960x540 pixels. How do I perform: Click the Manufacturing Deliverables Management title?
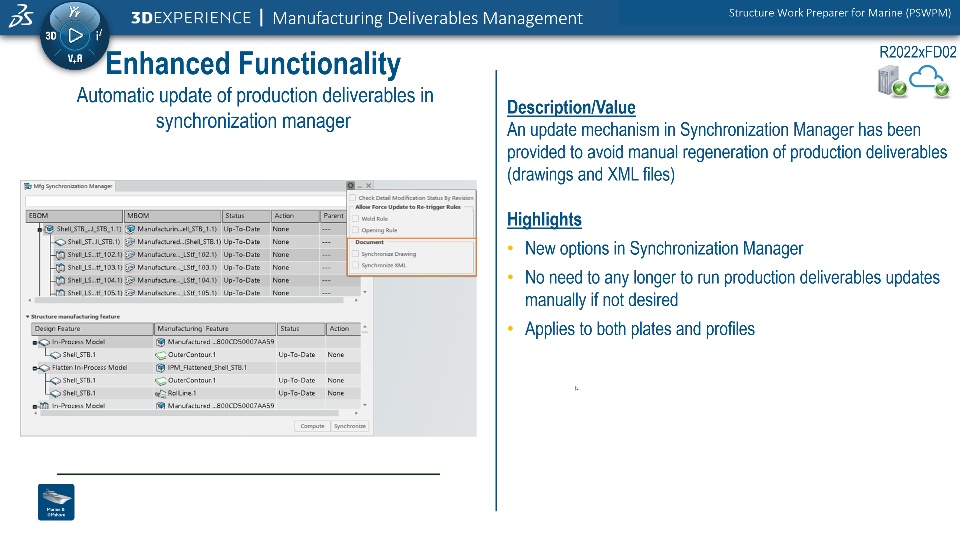click(427, 18)
